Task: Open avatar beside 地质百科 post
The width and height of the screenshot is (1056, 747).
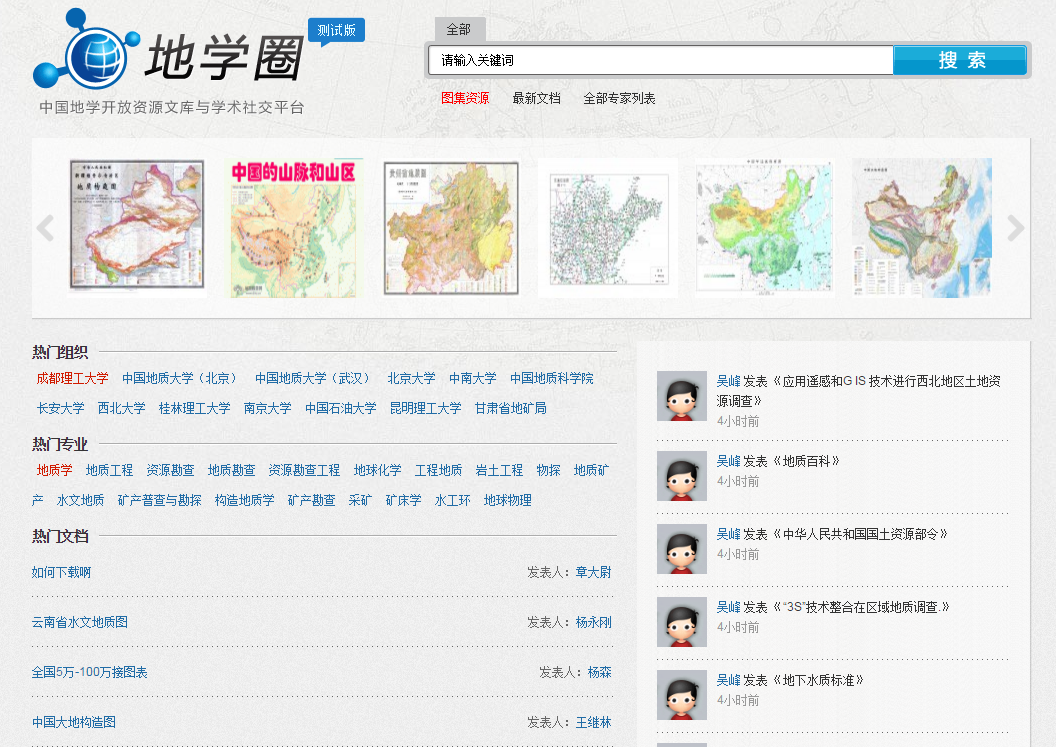Action: pyautogui.click(x=682, y=476)
